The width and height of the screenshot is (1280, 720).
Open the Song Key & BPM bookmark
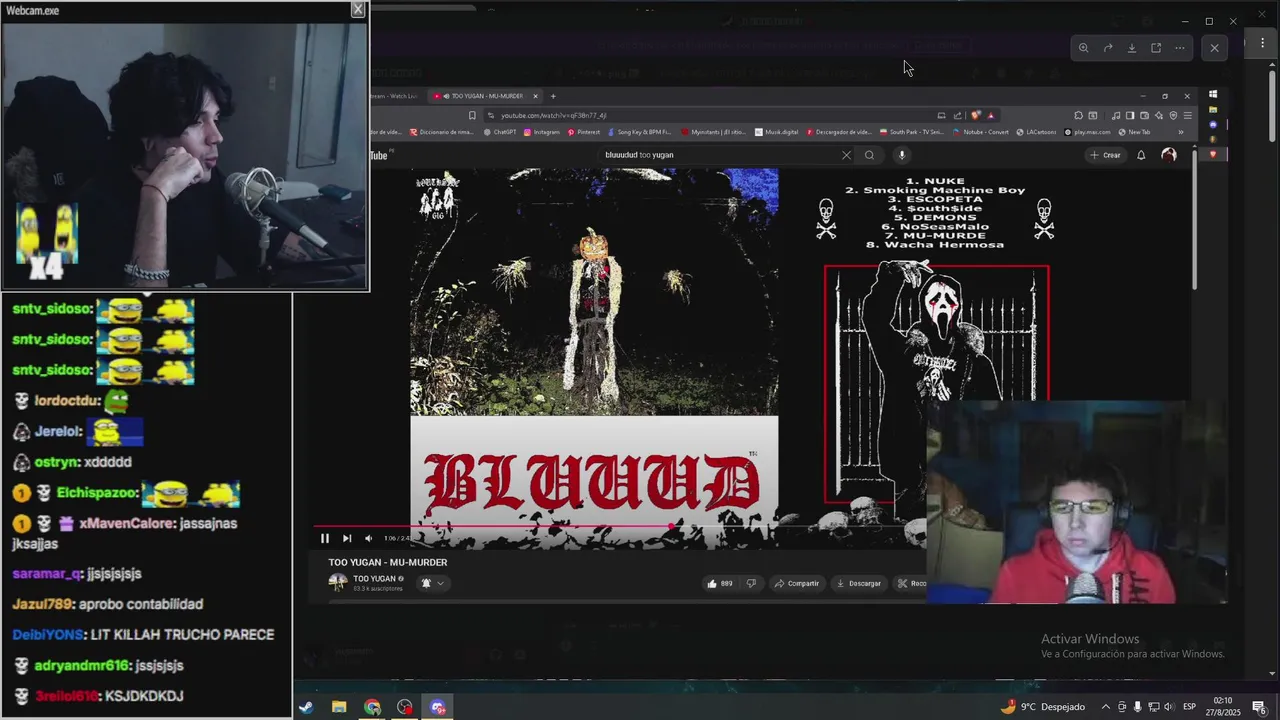point(639,132)
